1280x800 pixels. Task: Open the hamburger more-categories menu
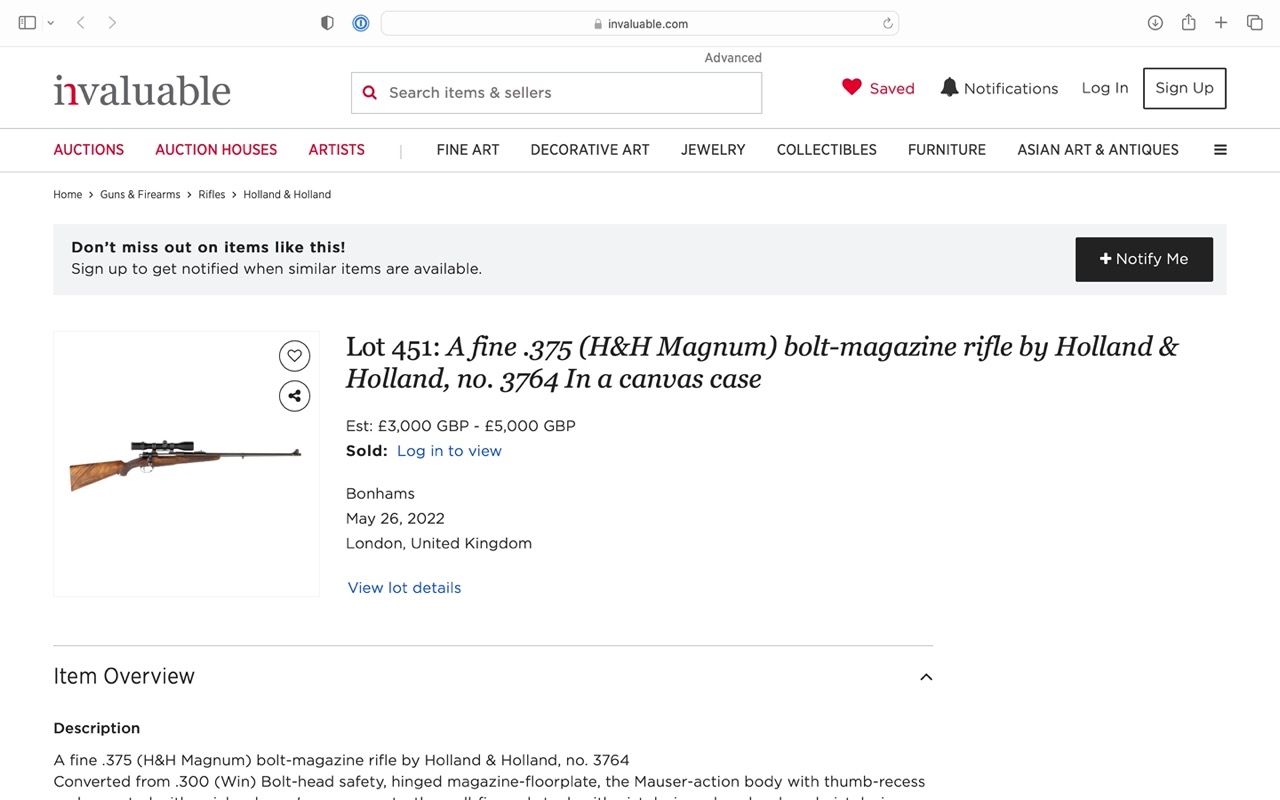coord(1220,150)
